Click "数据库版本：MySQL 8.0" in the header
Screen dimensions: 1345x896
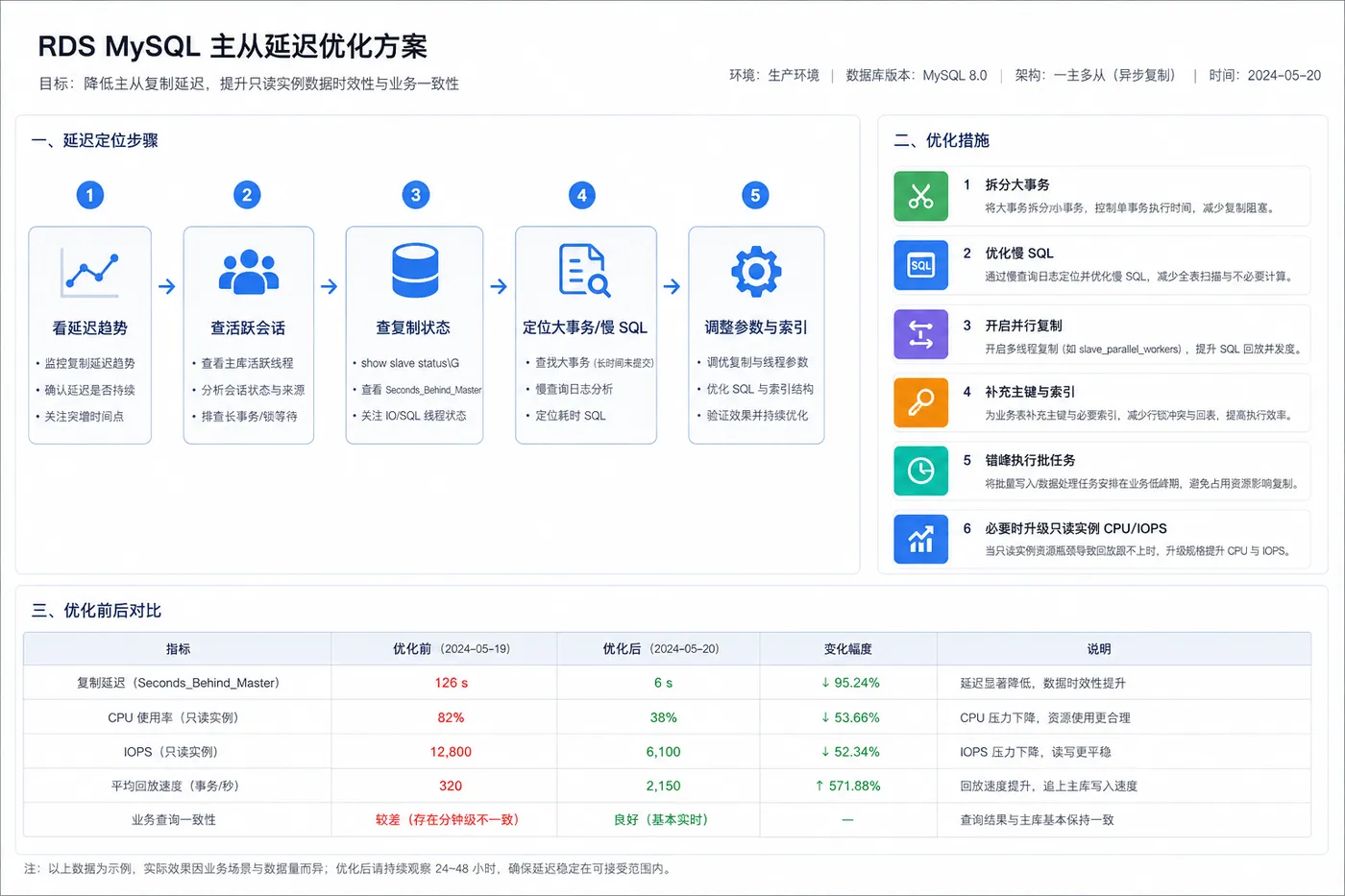[917, 75]
